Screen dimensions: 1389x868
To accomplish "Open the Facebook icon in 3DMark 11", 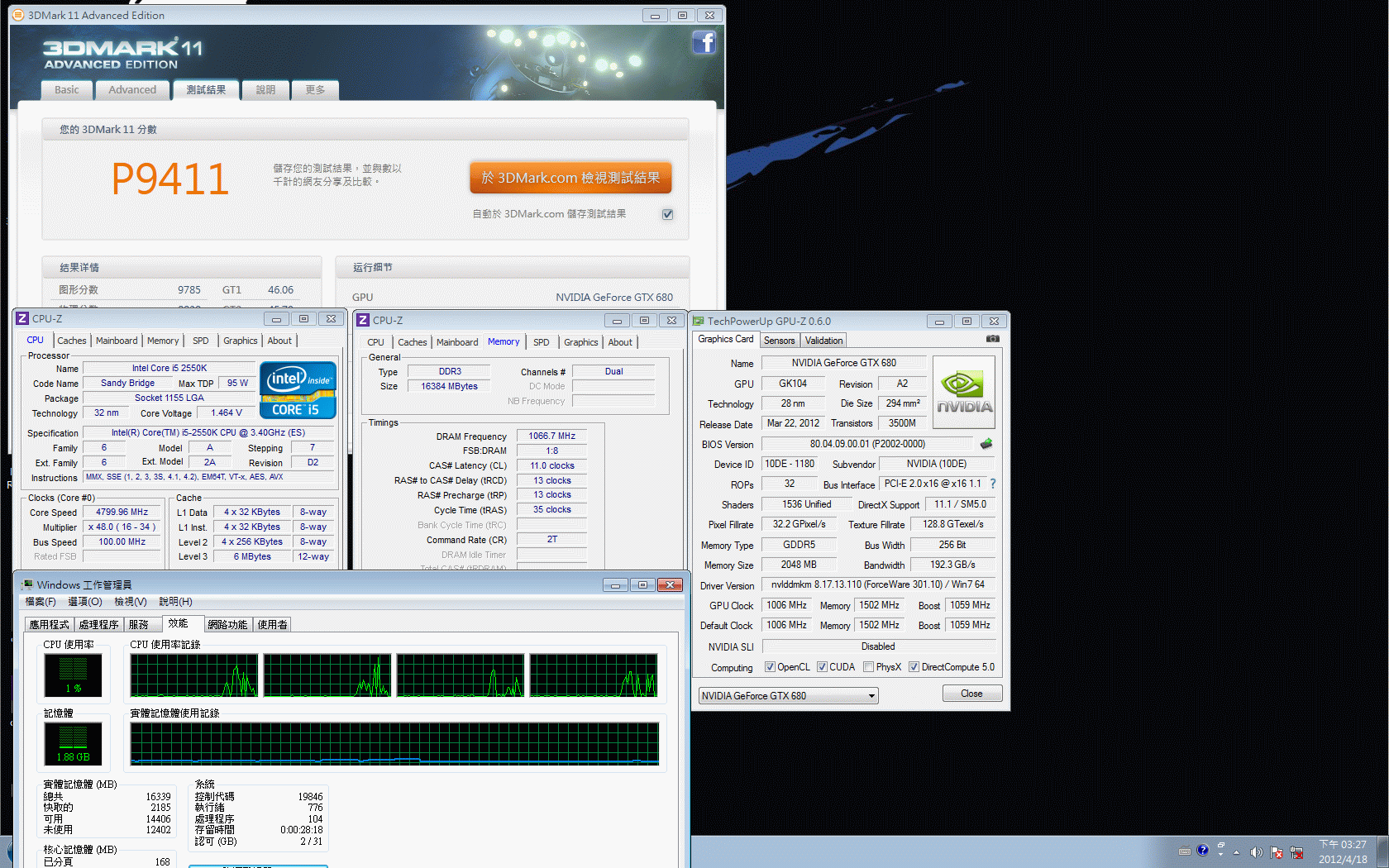I will (704, 42).
